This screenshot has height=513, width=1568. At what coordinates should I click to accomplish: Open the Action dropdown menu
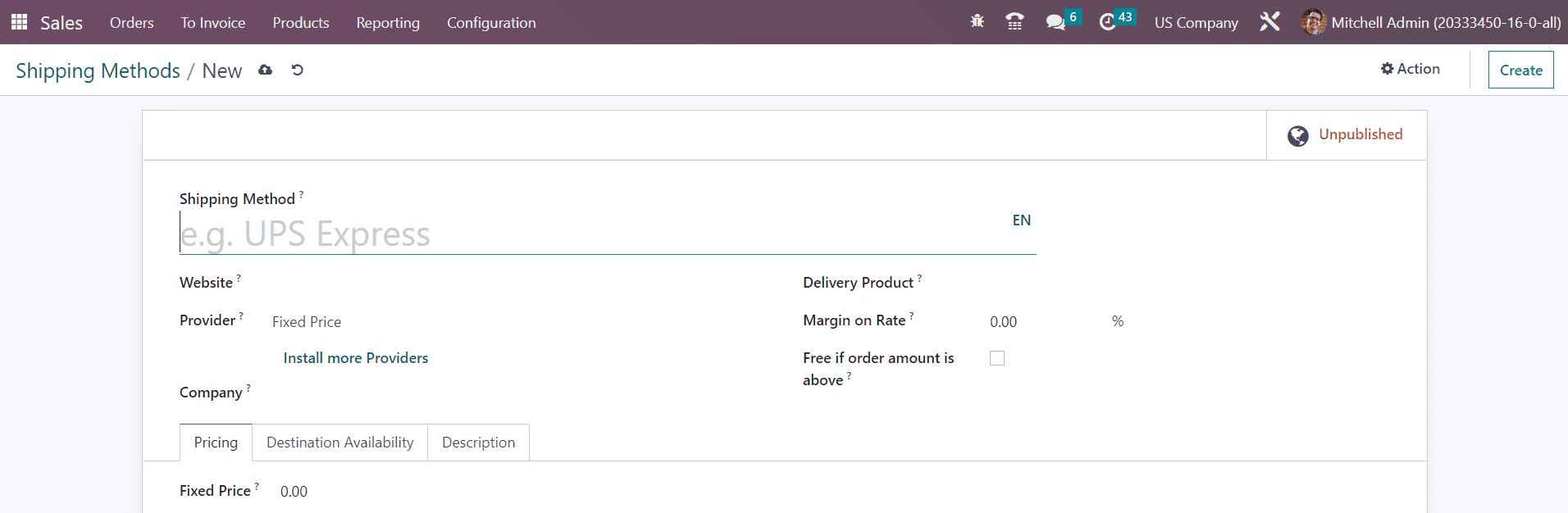pyautogui.click(x=1410, y=69)
